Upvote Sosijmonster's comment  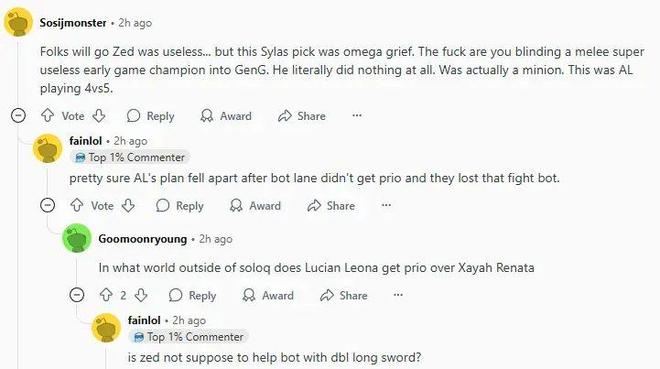(x=48, y=116)
